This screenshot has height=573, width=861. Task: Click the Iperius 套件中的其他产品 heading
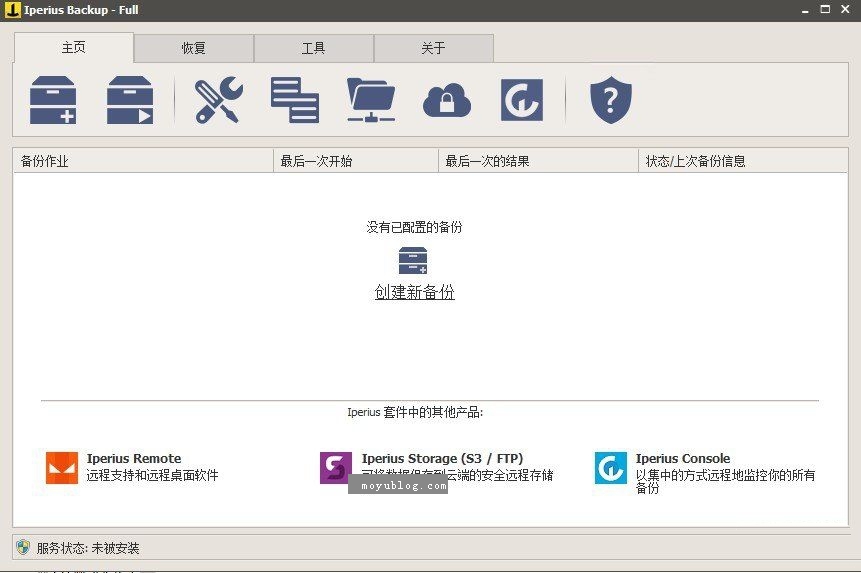coord(415,412)
